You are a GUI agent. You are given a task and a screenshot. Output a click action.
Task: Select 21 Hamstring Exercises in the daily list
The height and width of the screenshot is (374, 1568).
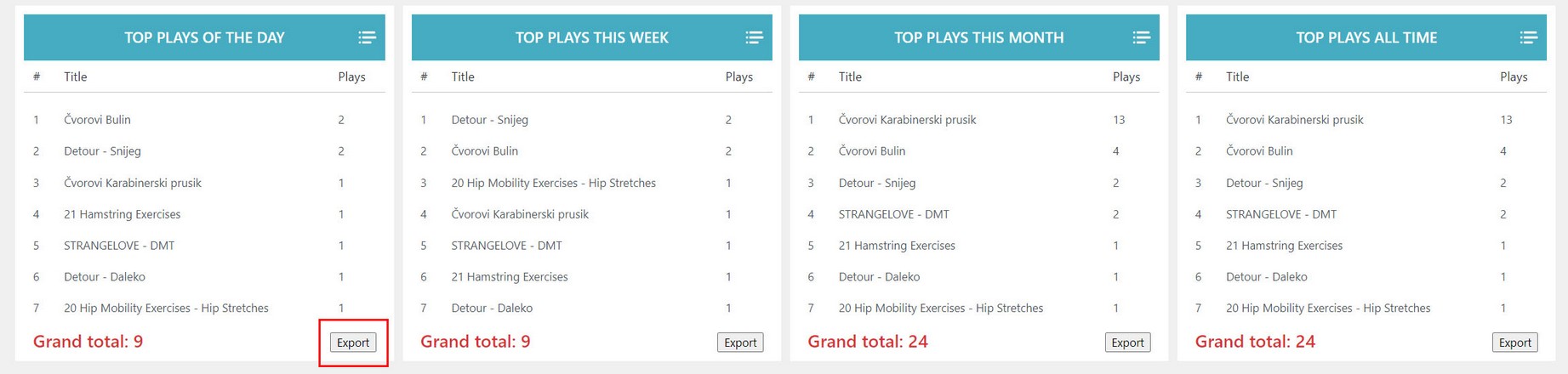(x=122, y=214)
